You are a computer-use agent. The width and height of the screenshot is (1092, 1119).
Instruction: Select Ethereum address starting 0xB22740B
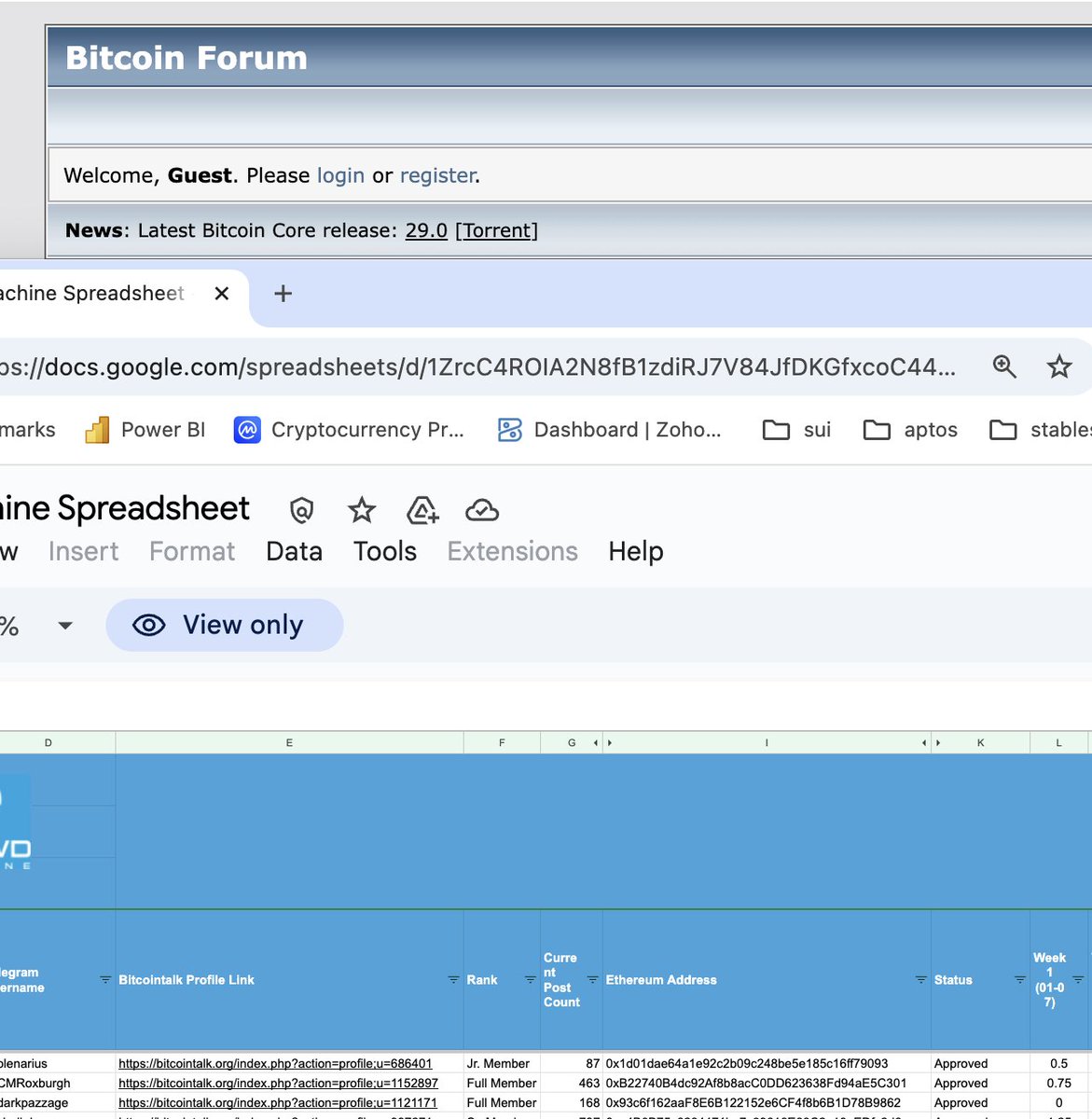pyautogui.click(x=767, y=1084)
